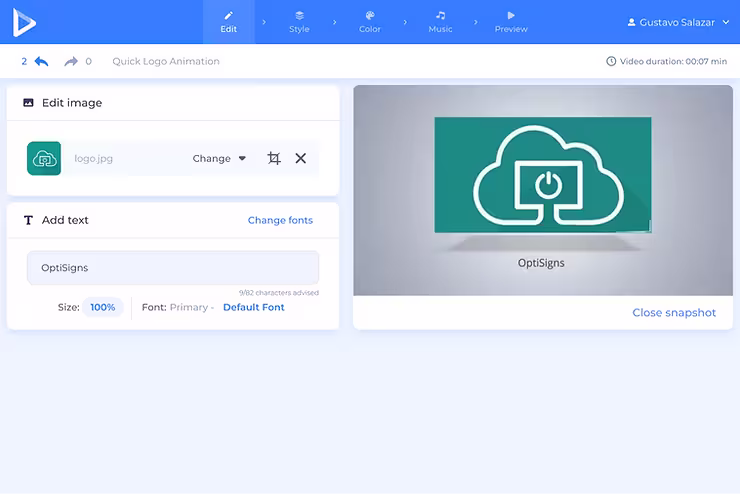This screenshot has height=494, width=740.
Task: Click the snapshot preview image
Action: coord(543,190)
